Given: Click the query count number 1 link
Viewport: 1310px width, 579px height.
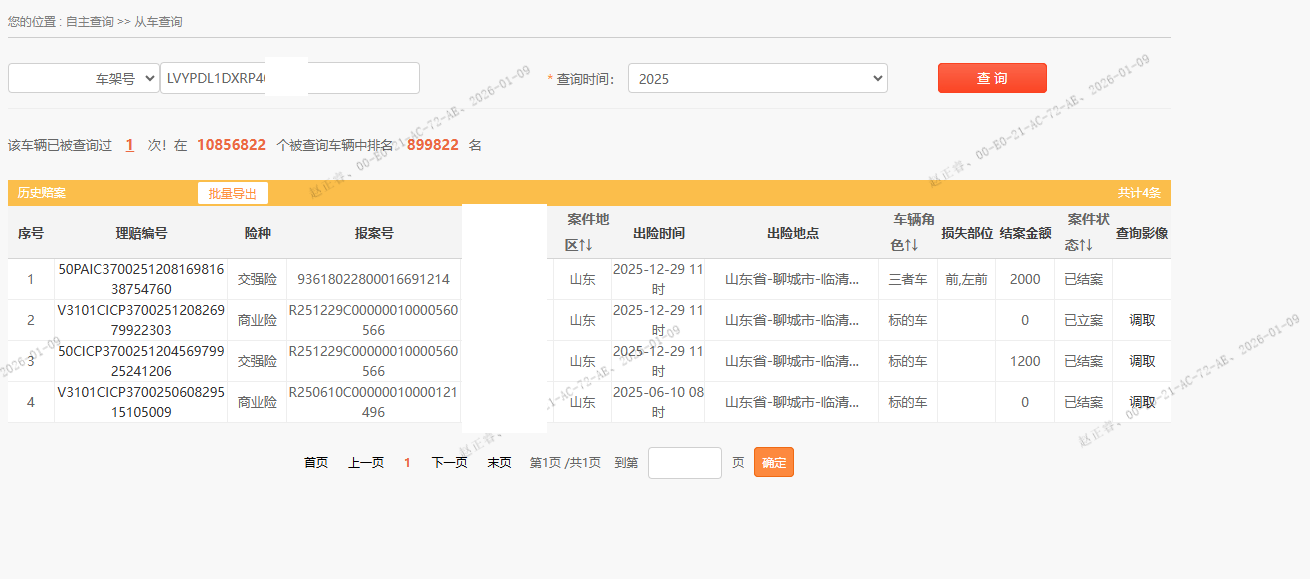Looking at the screenshot, I should pyautogui.click(x=130, y=145).
